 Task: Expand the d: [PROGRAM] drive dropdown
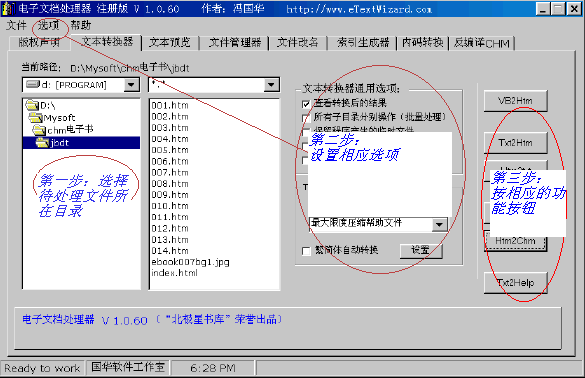tap(131, 85)
